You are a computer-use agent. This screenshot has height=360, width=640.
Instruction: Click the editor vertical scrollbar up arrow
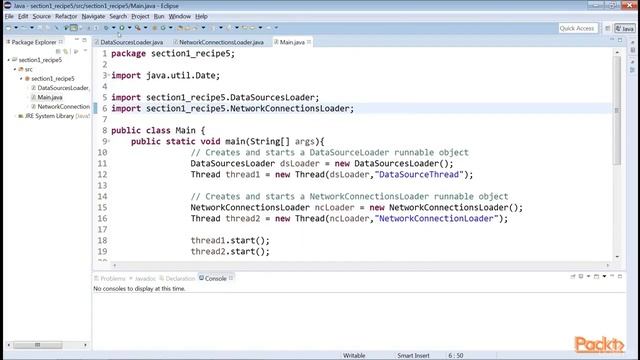617,53
